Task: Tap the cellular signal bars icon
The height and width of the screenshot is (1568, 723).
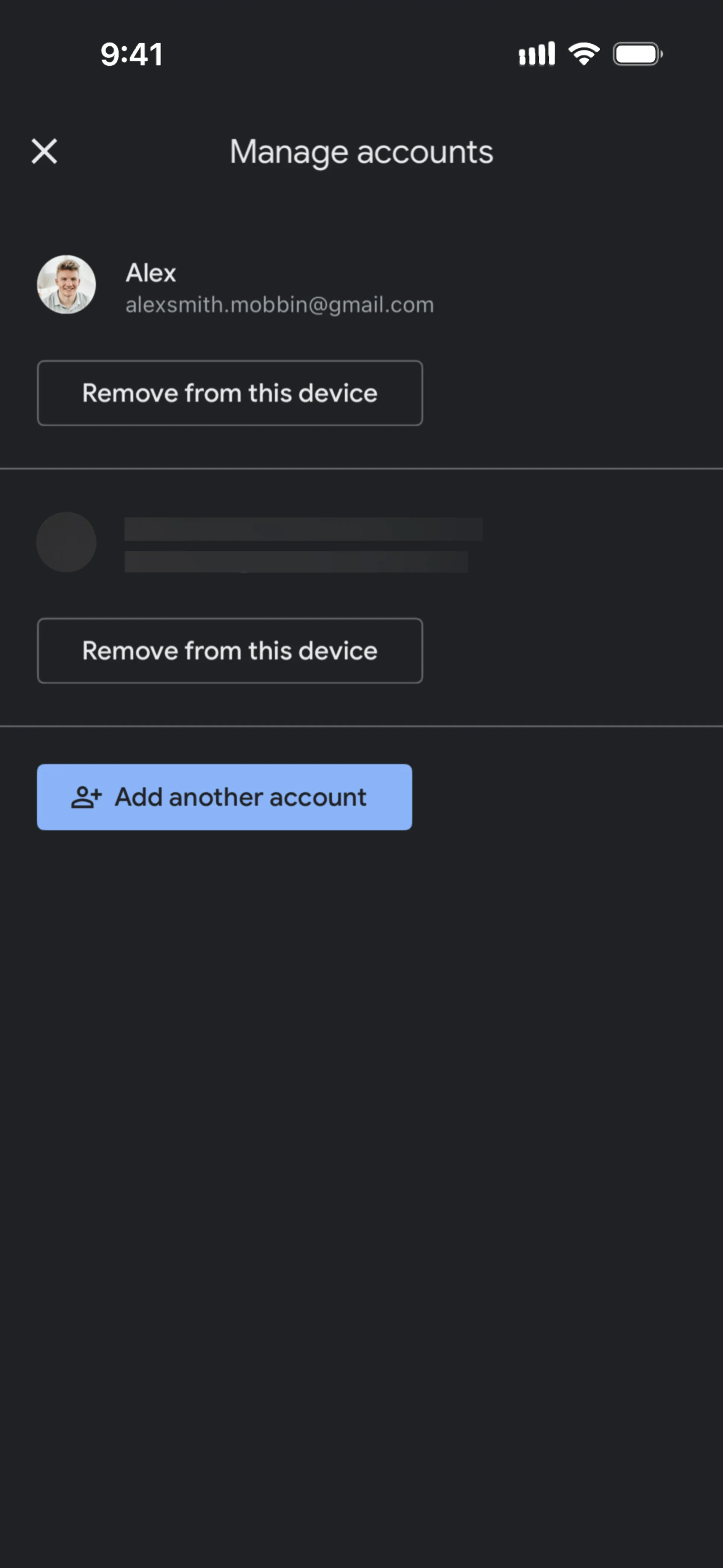Action: tap(536, 54)
